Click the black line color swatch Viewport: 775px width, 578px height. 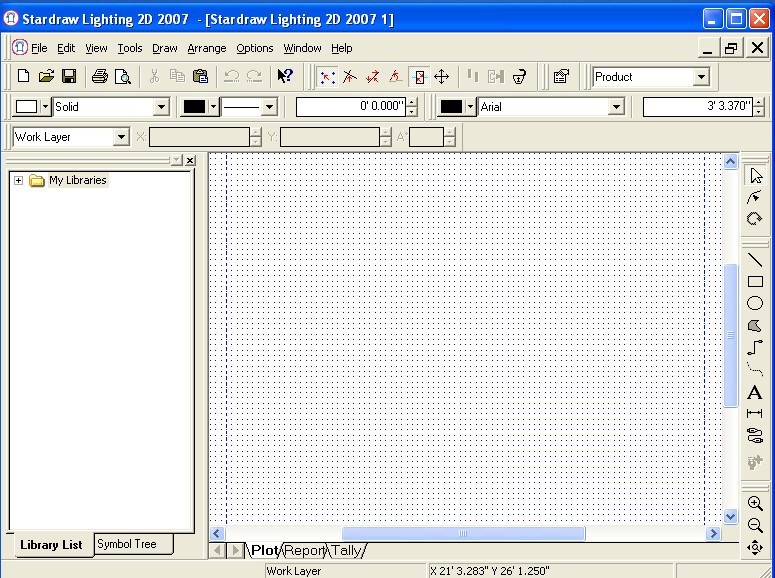click(195, 107)
